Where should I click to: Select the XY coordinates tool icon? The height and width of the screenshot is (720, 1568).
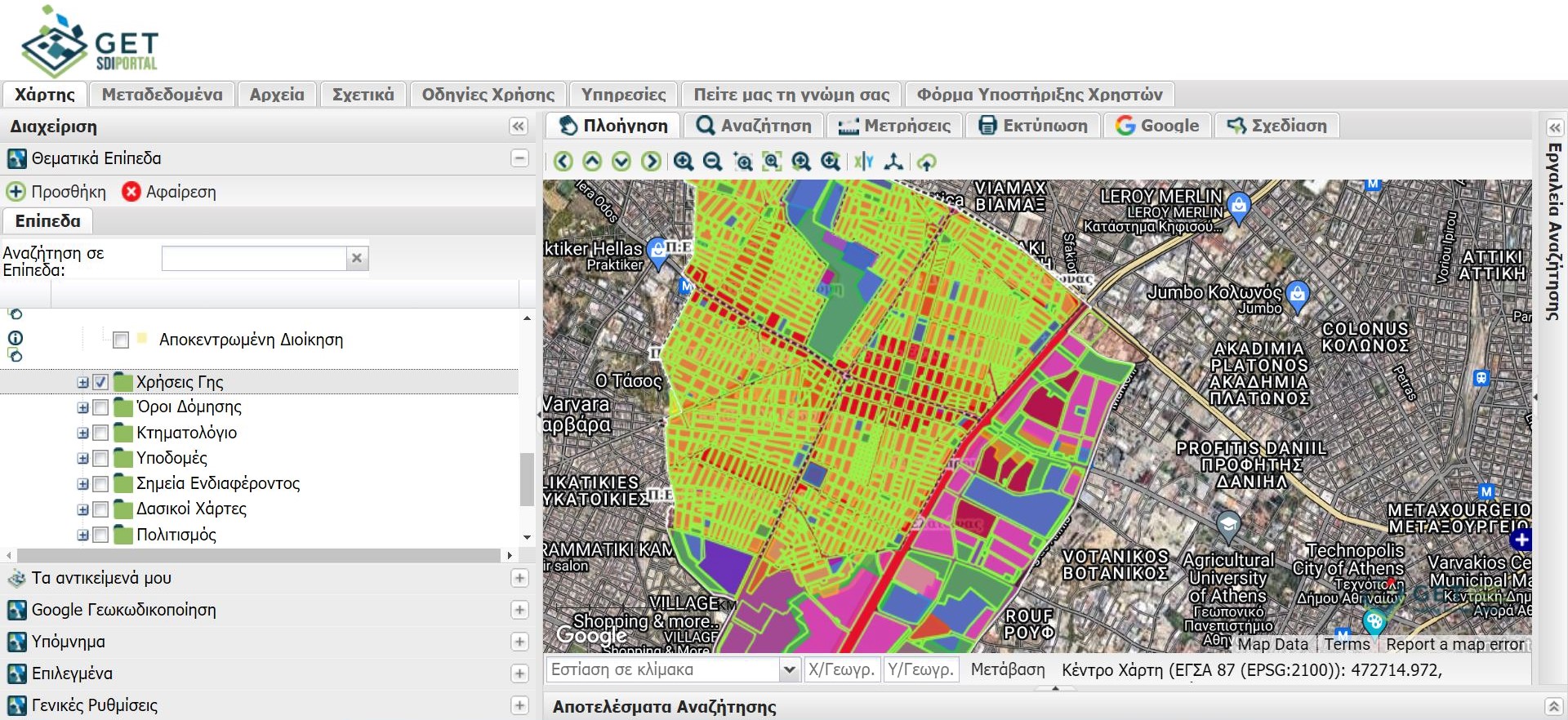pos(864,162)
